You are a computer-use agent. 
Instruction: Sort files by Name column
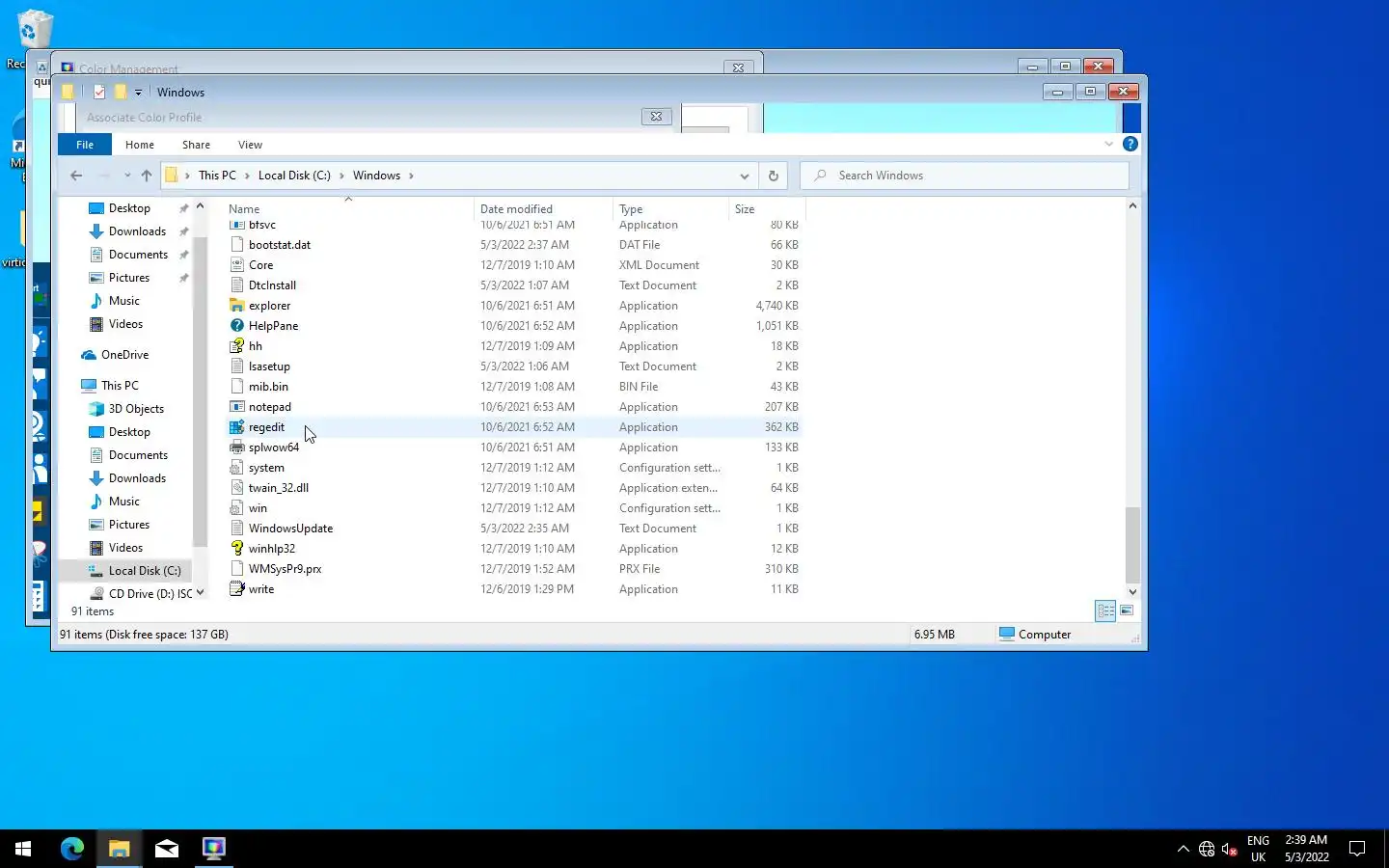pos(348,208)
